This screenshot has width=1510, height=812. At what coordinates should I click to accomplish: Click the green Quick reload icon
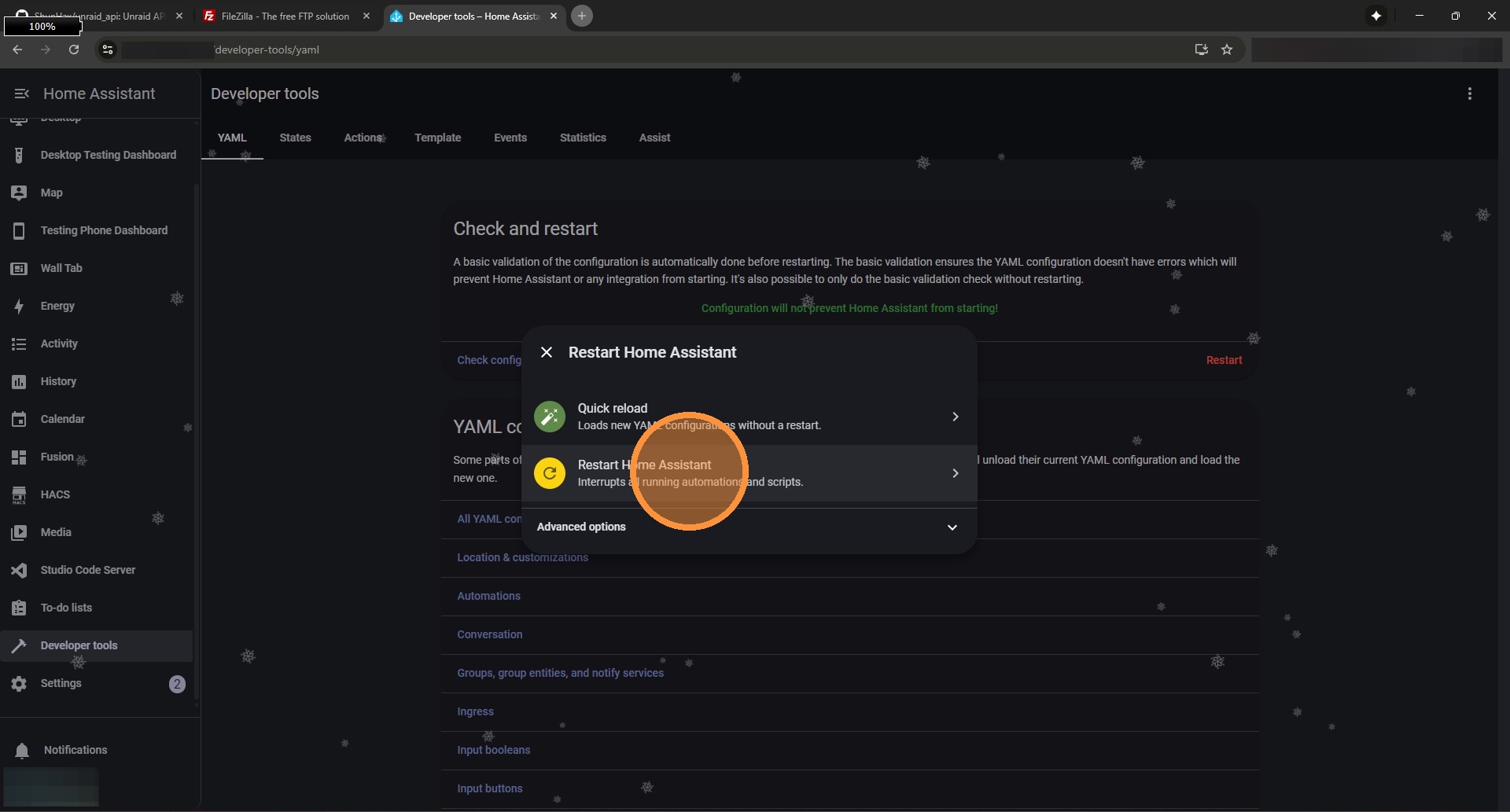pyautogui.click(x=550, y=417)
